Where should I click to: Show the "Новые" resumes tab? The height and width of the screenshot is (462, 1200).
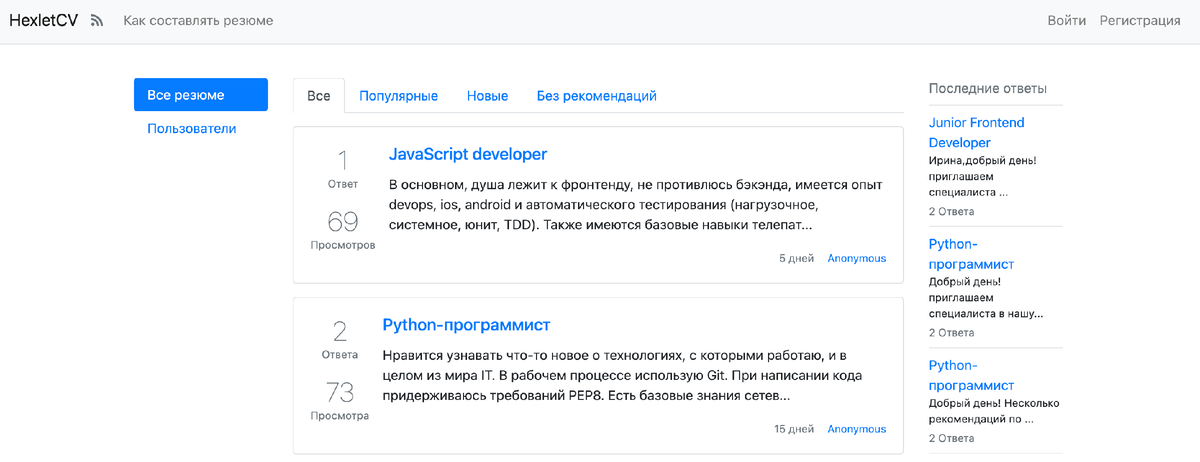[x=487, y=96]
